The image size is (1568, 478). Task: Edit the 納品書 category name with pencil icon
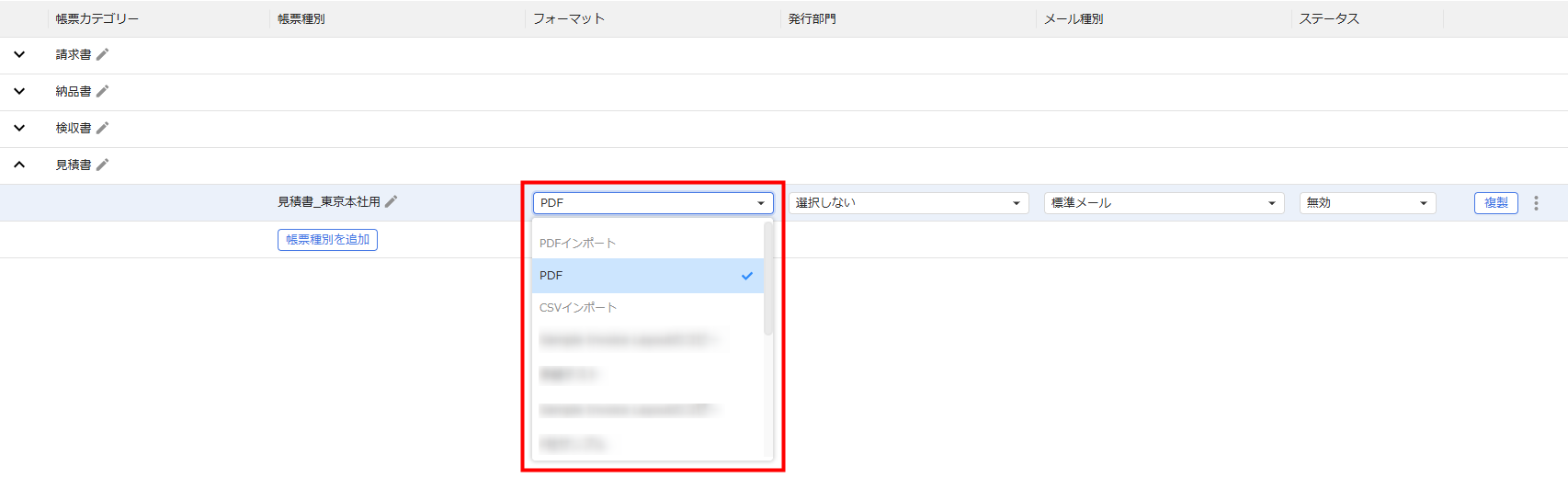[x=102, y=91]
